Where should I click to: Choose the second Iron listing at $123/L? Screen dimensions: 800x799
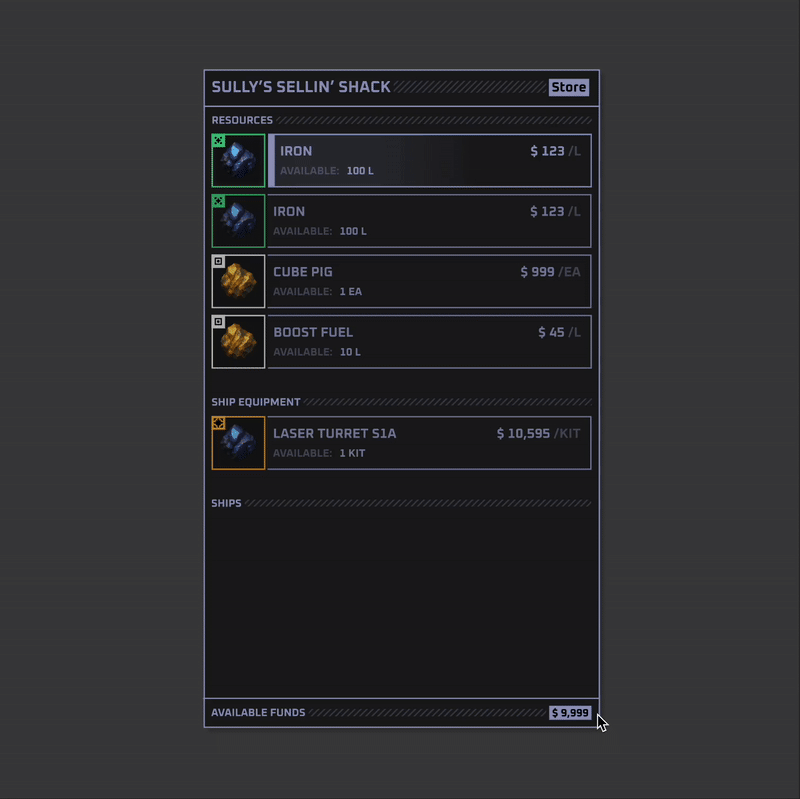point(430,221)
